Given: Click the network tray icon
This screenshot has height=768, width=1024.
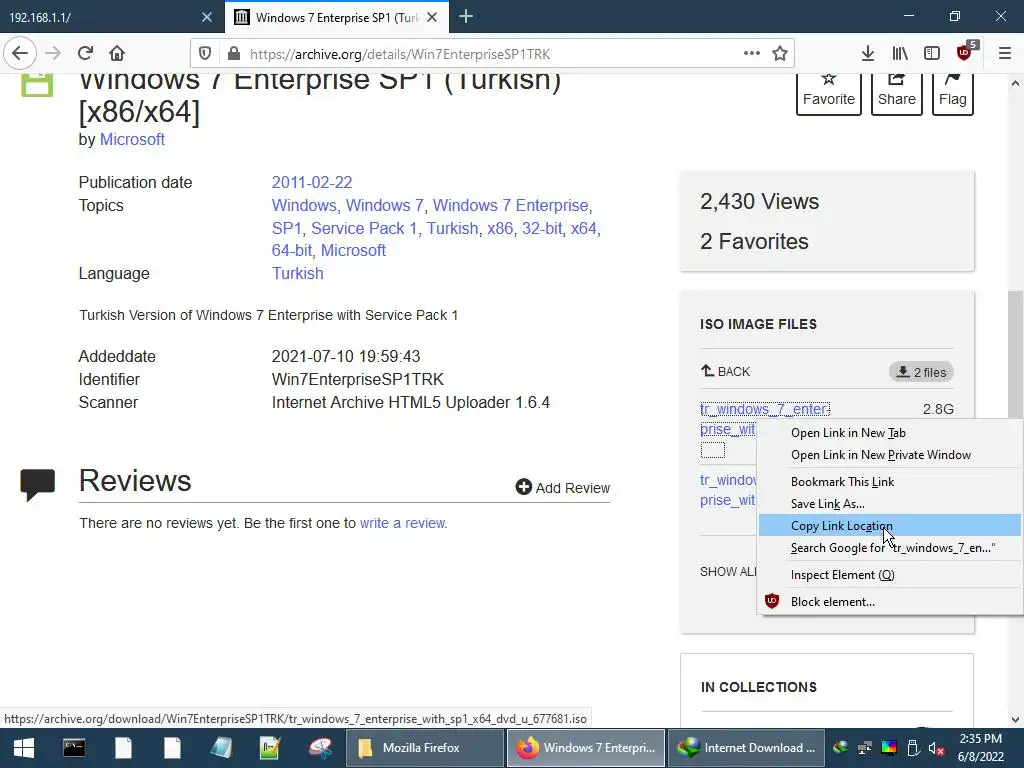Looking at the screenshot, I should 865,748.
